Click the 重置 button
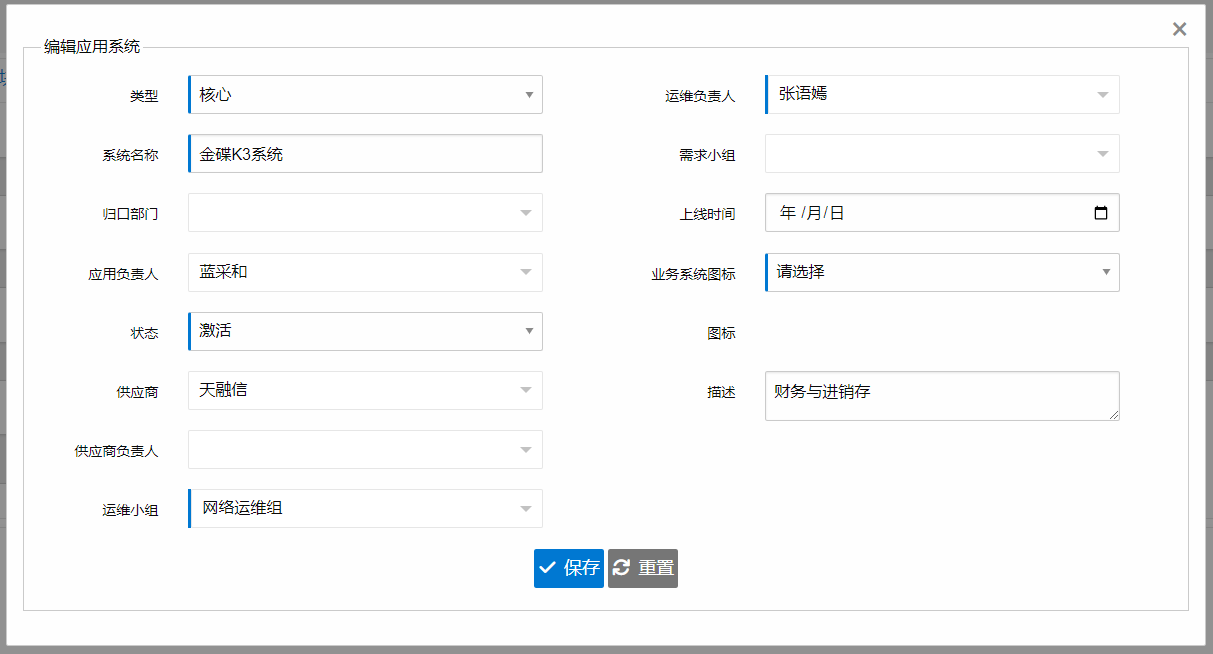The height and width of the screenshot is (654, 1213). click(643, 568)
